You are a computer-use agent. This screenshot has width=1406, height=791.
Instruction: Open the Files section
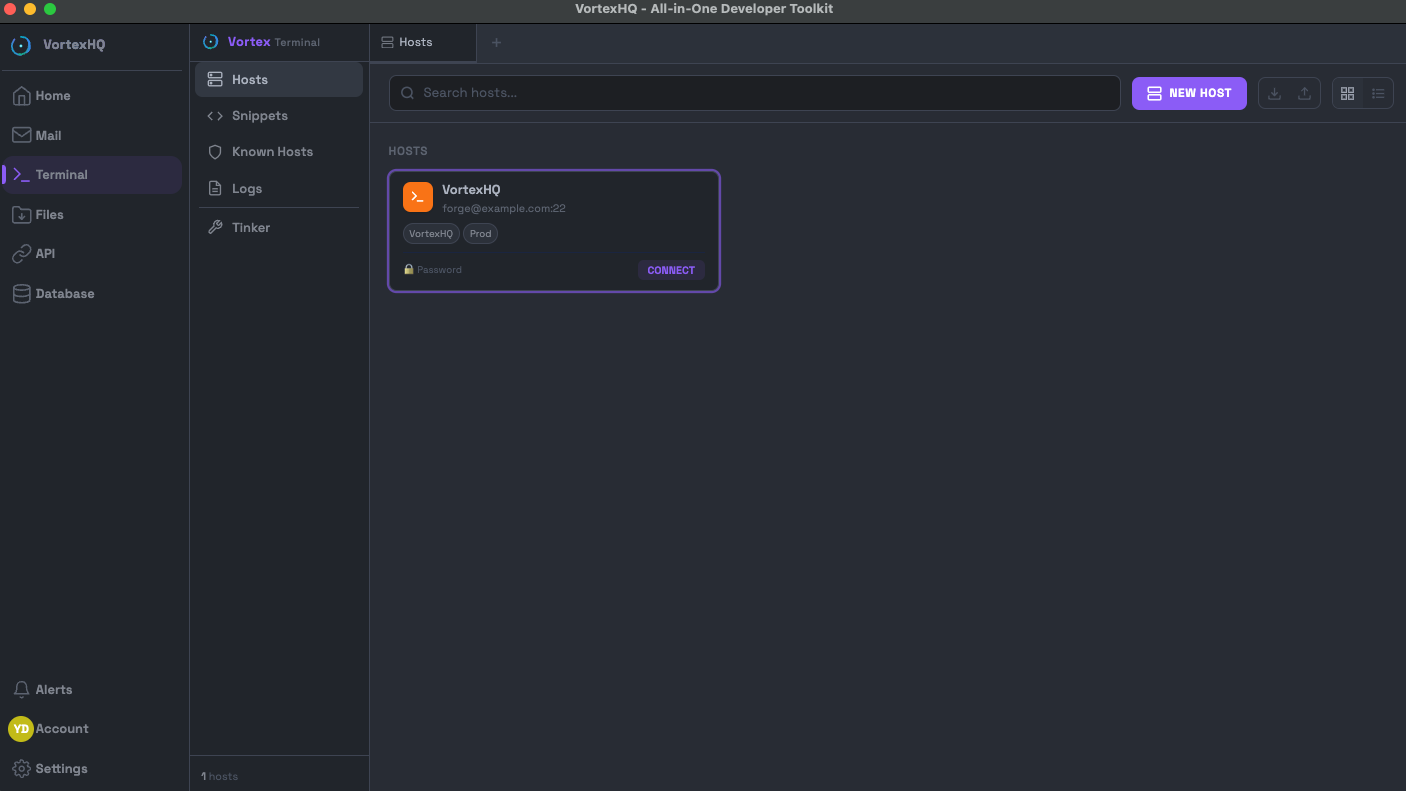[x=50, y=214]
